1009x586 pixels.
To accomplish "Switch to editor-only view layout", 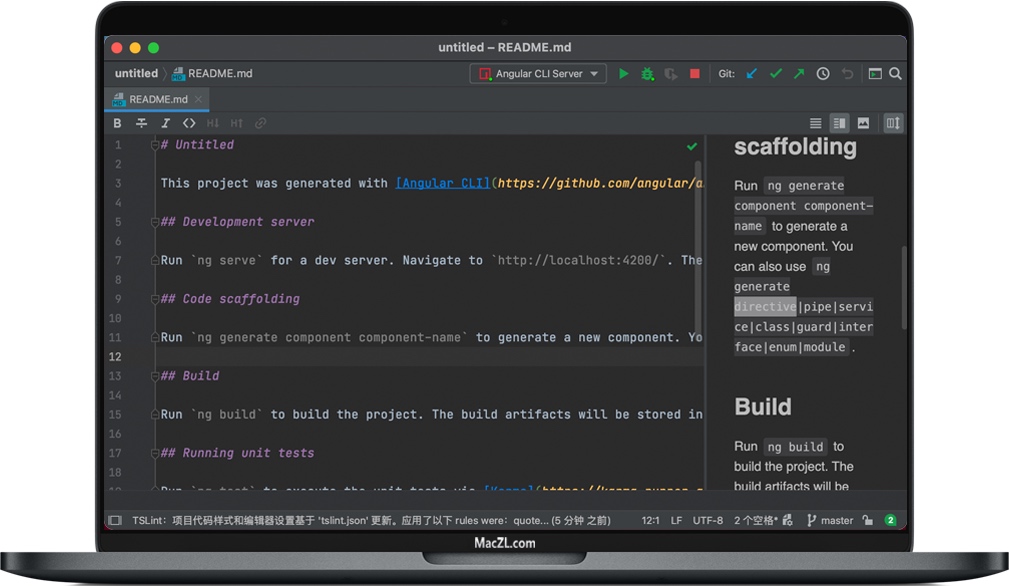I will tap(816, 122).
